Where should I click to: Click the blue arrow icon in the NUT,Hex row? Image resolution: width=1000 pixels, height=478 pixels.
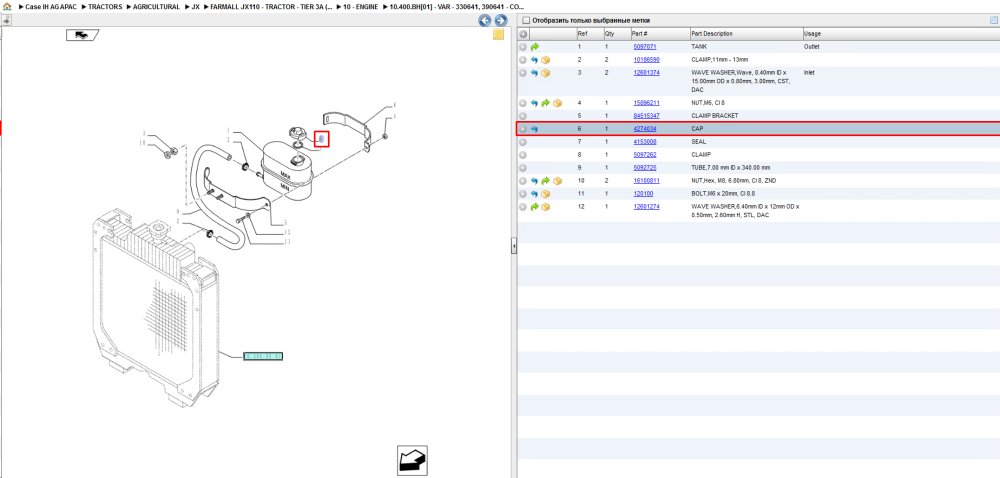coord(534,181)
